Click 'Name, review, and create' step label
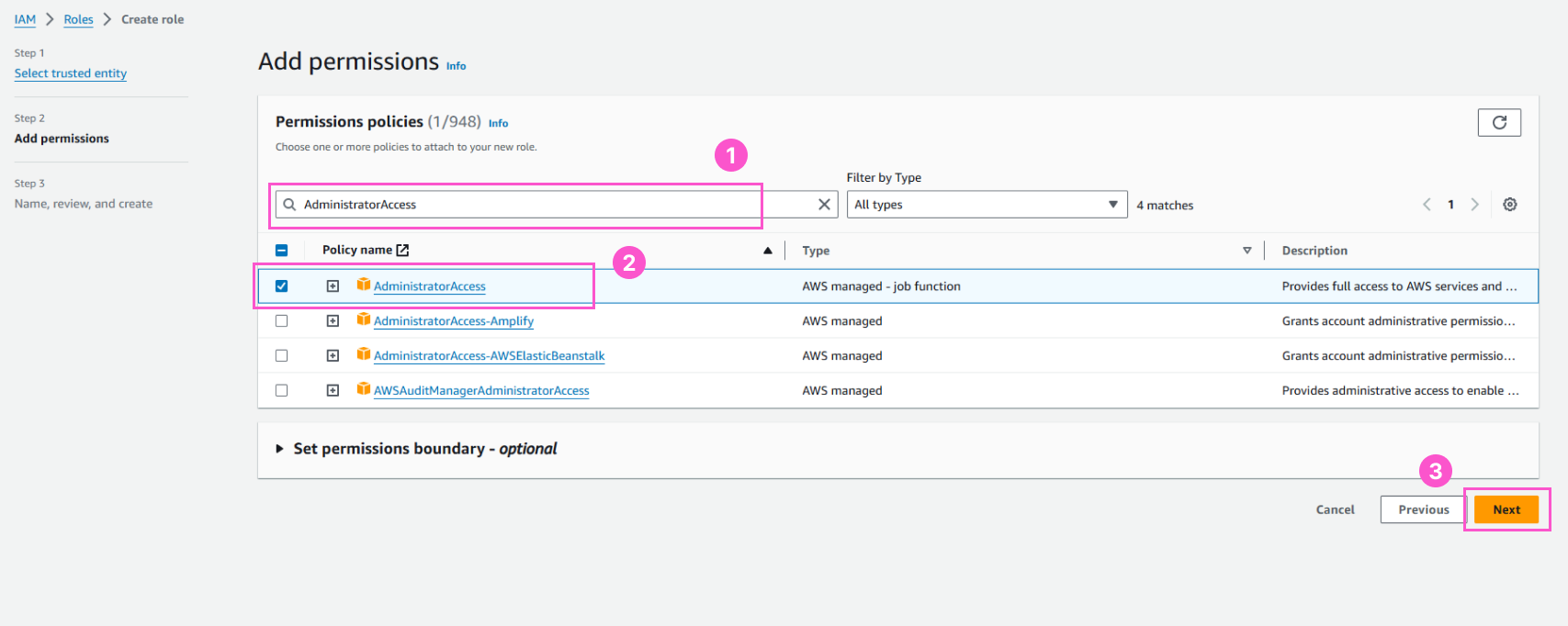Viewport: 1568px width, 626px height. point(84,204)
